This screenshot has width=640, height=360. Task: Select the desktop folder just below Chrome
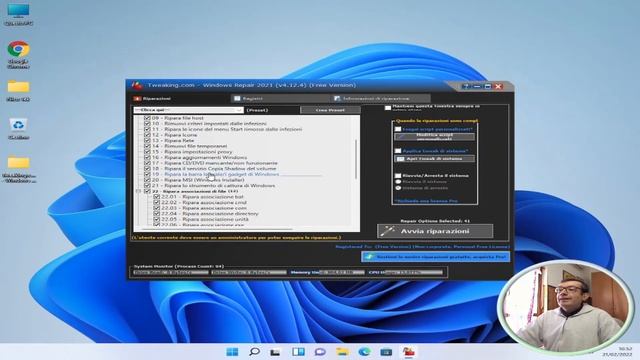18,91
